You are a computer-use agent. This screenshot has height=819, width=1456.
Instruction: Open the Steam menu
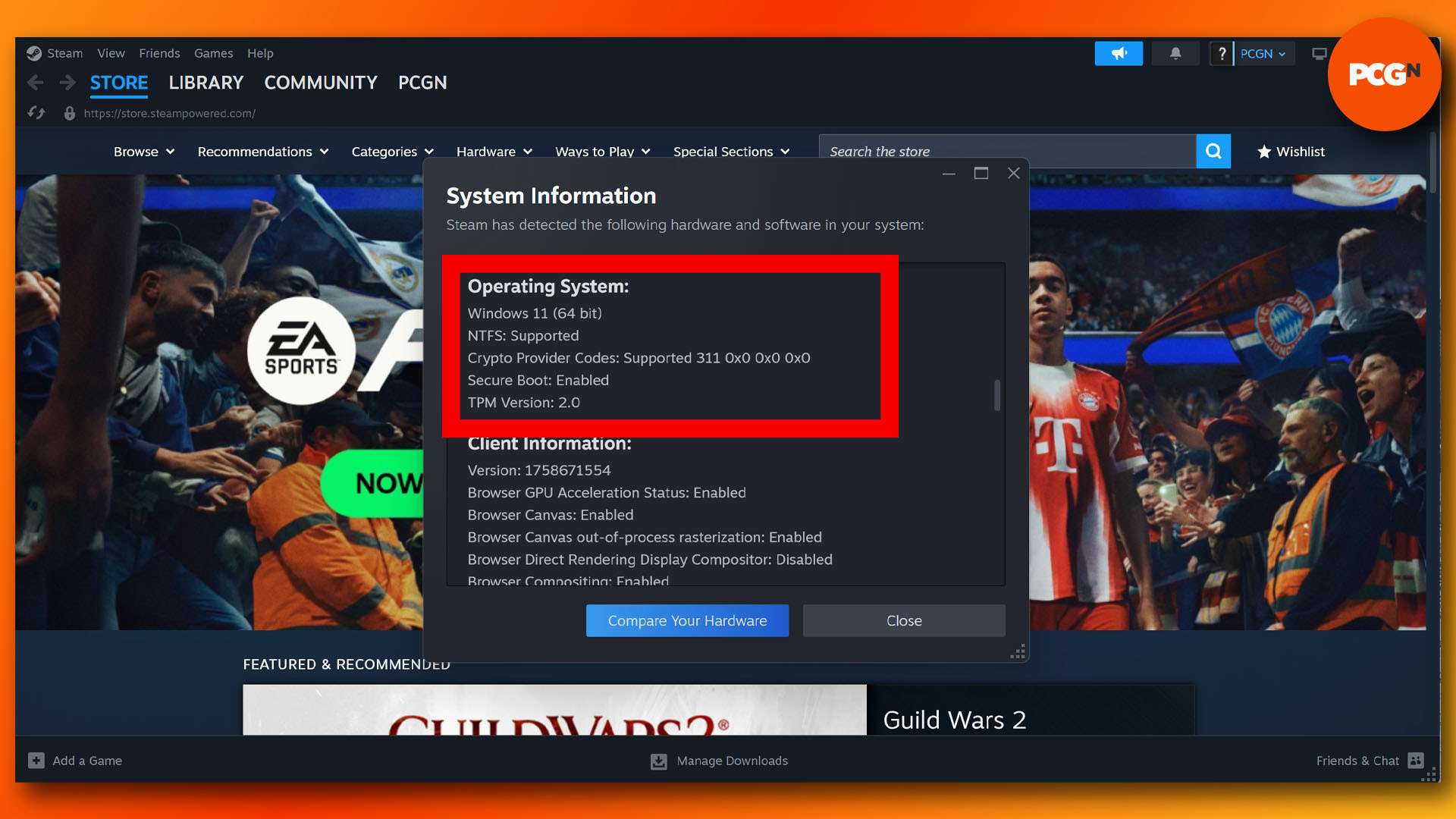(x=65, y=53)
